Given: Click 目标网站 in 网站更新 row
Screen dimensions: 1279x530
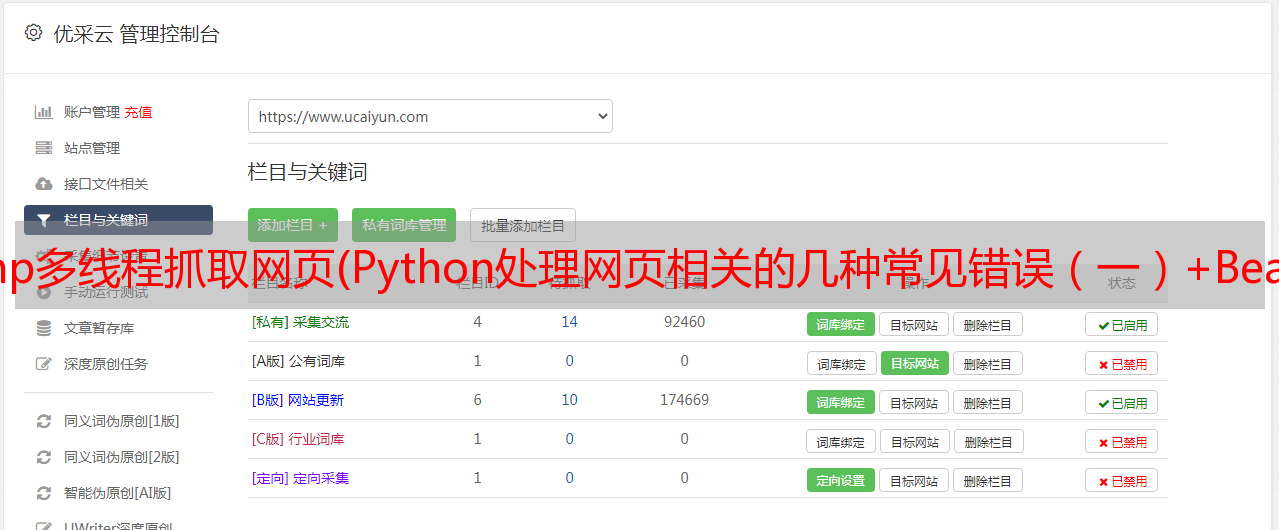Looking at the screenshot, I should click(914, 402).
